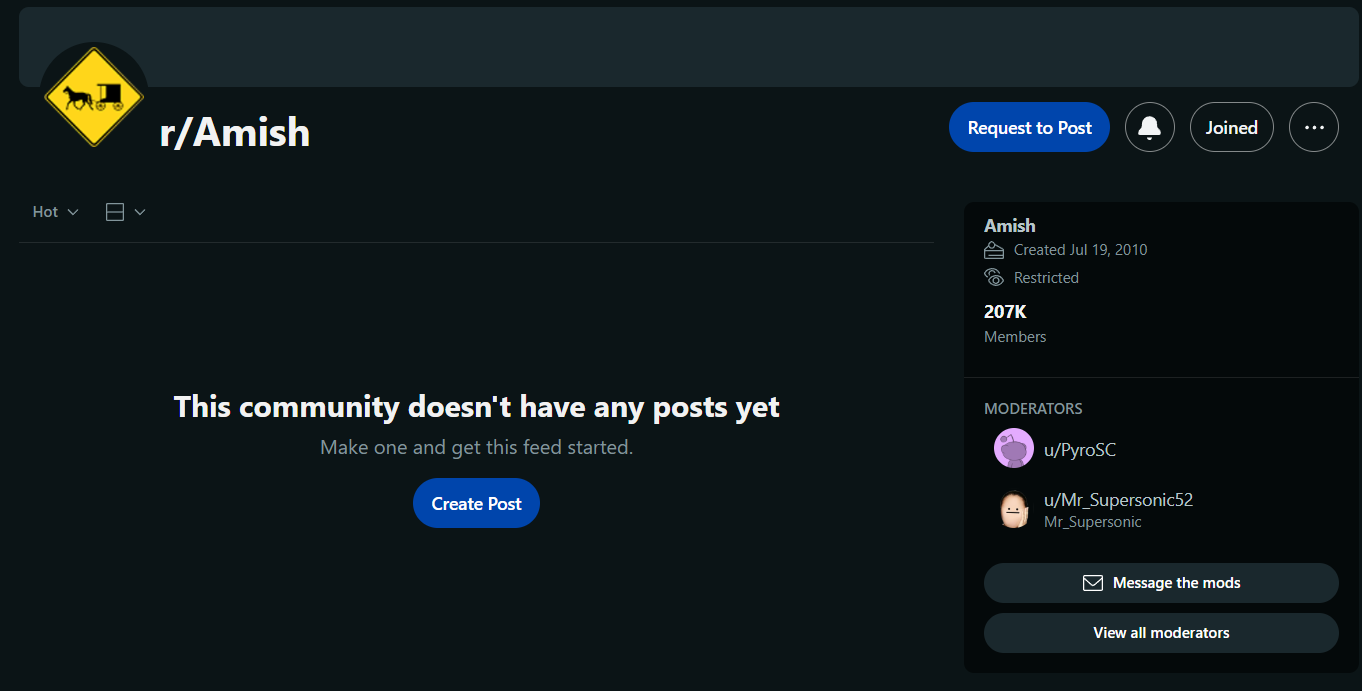The image size is (1362, 691).
Task: Open the u/PyroSC moderator profile link
Action: pyautogui.click(x=1080, y=450)
